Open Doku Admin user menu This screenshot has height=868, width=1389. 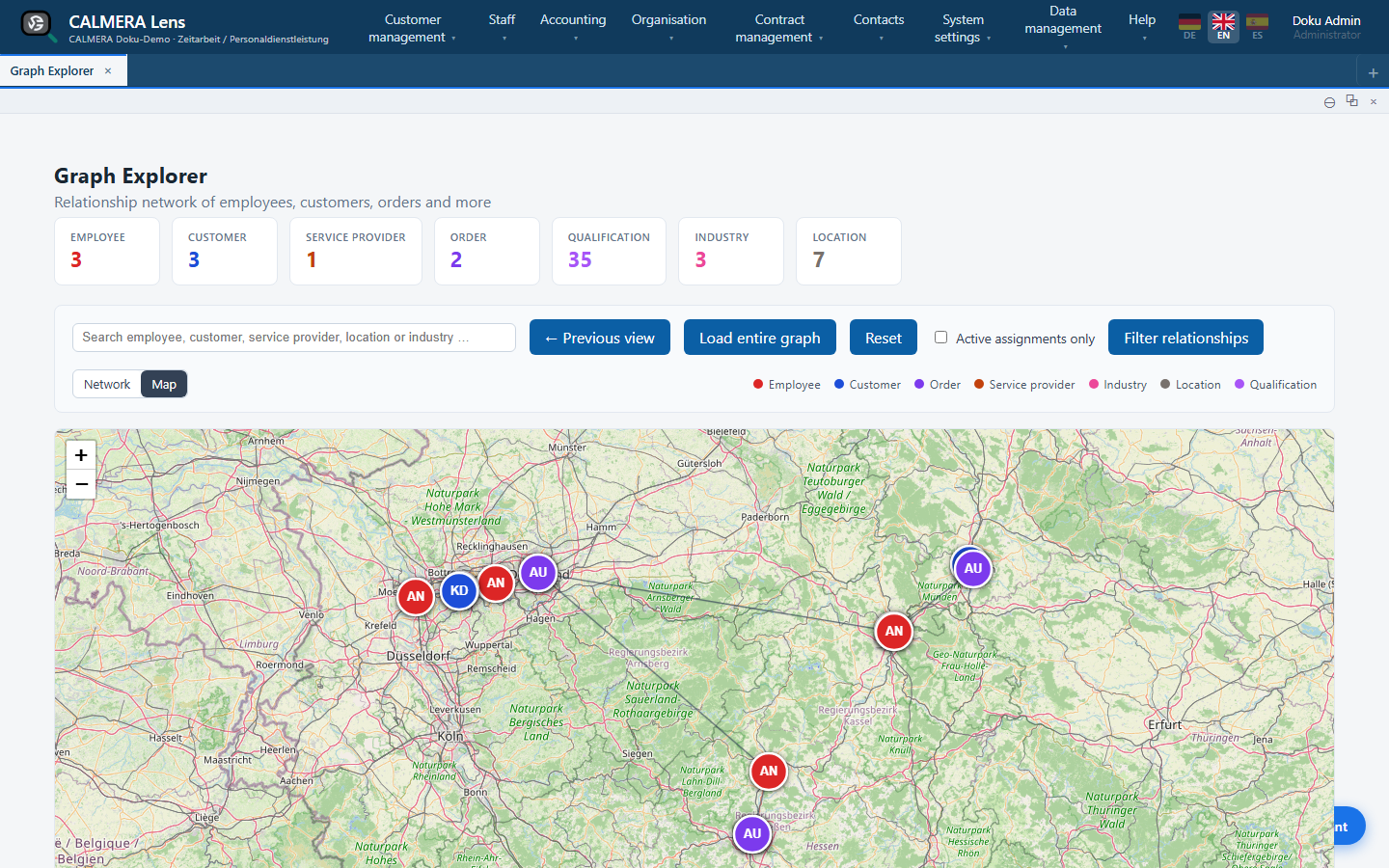coord(1326,27)
